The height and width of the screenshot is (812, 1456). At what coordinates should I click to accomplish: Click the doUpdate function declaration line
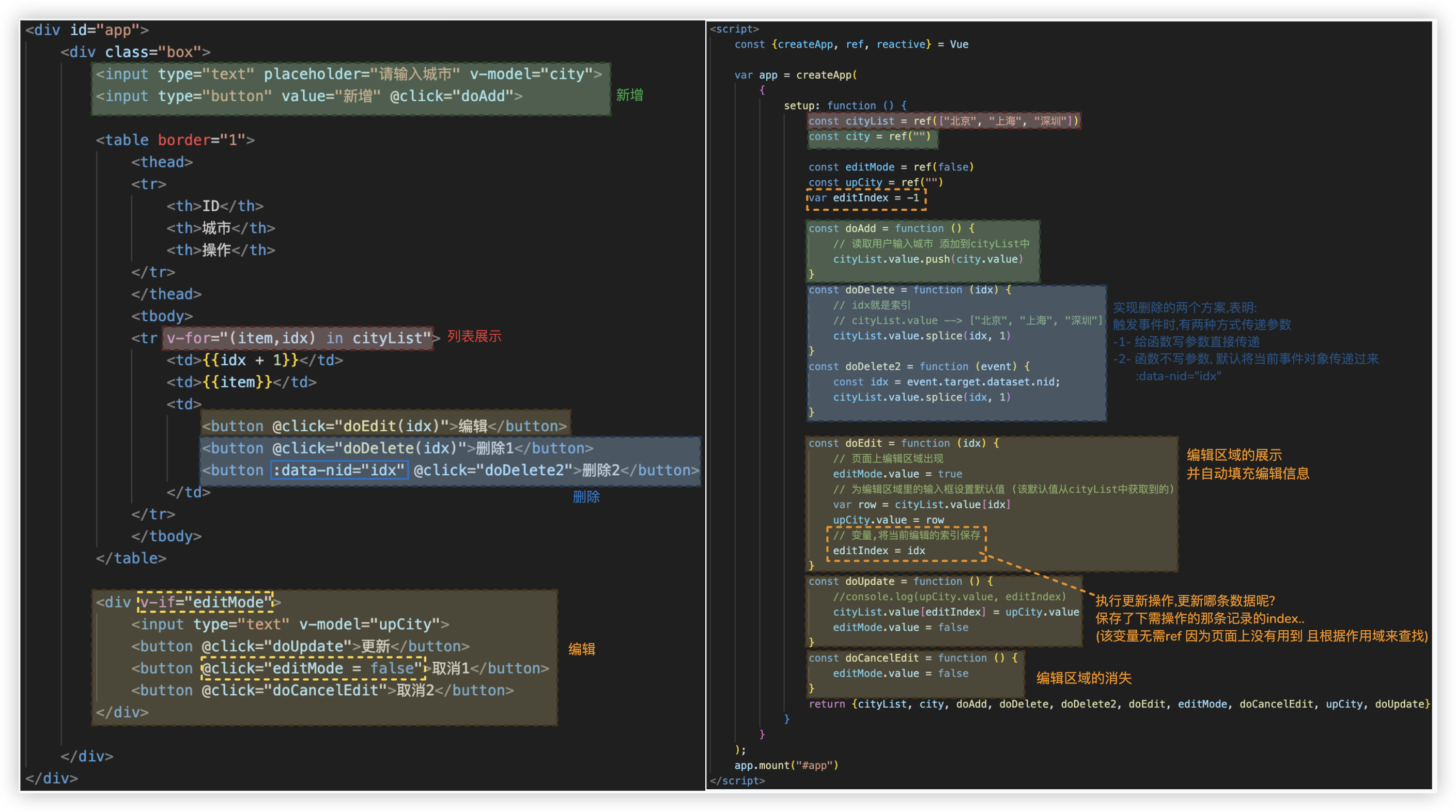coord(900,581)
